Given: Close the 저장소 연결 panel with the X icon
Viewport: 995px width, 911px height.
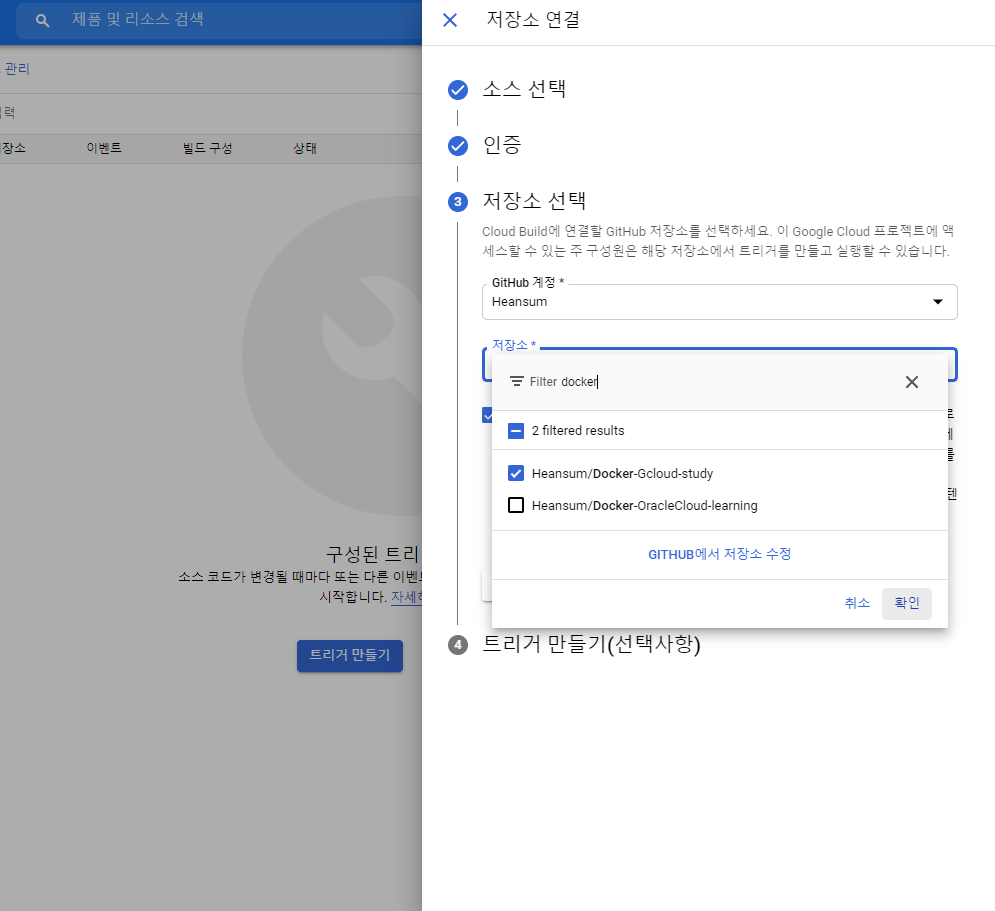Looking at the screenshot, I should (450, 20).
